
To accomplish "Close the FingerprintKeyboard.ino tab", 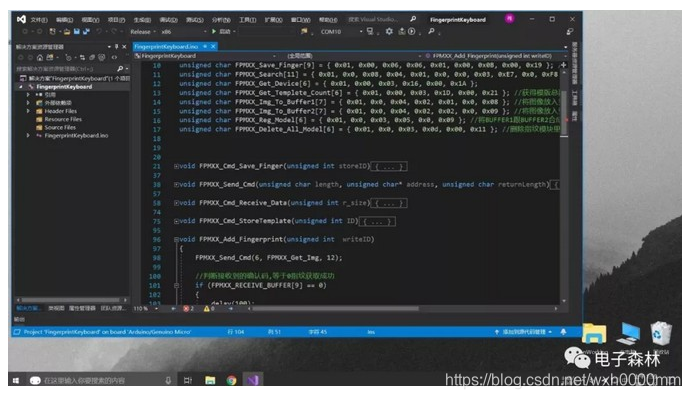I will [213, 46].
